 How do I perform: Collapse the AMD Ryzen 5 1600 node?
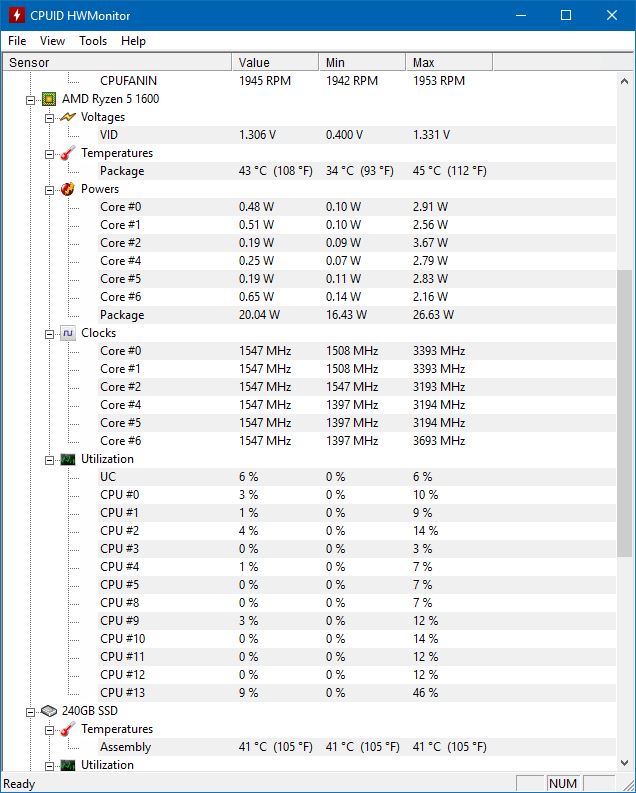coord(31,99)
